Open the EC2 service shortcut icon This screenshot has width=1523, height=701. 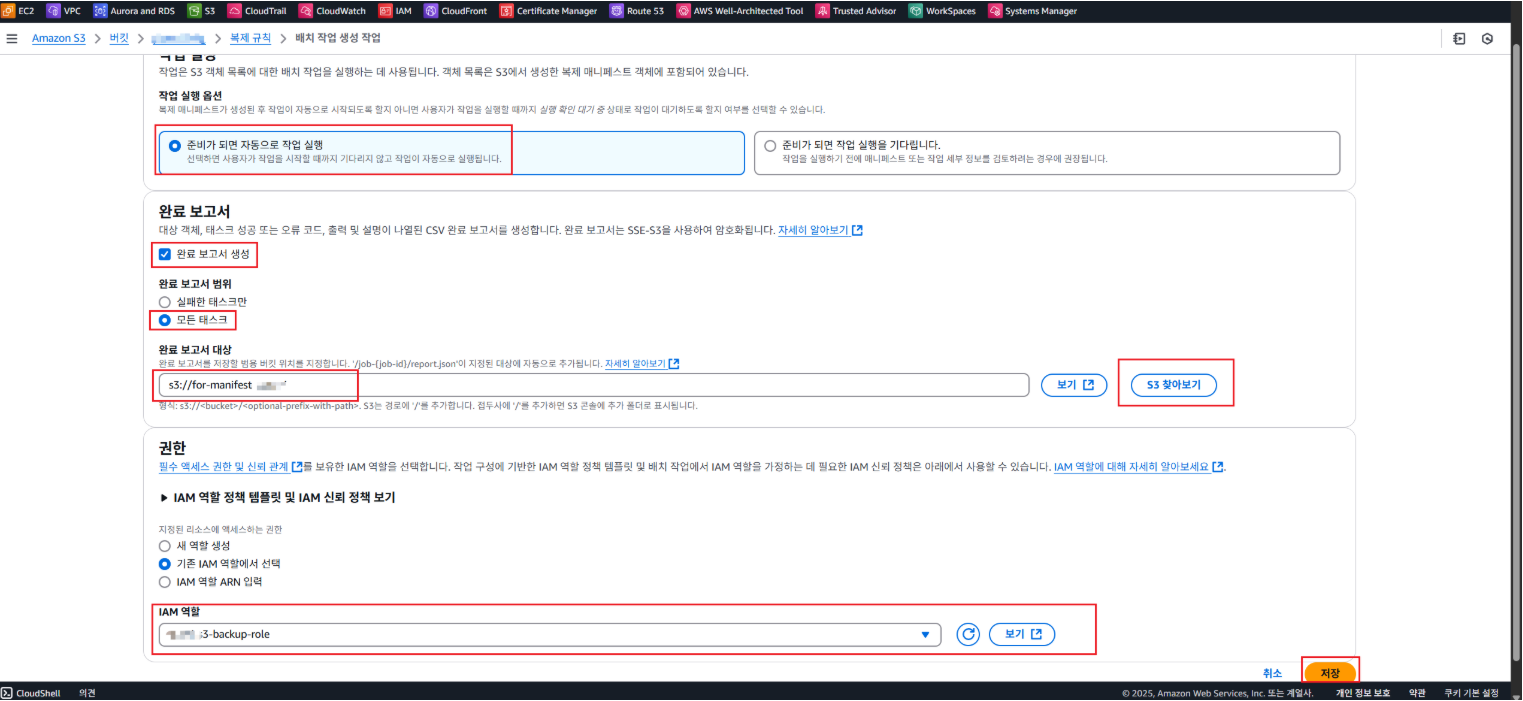10,11
